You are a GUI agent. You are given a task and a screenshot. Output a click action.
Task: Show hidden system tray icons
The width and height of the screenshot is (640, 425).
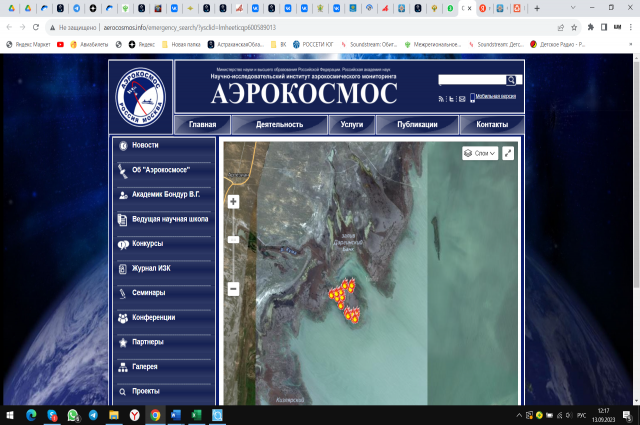[x=519, y=415]
